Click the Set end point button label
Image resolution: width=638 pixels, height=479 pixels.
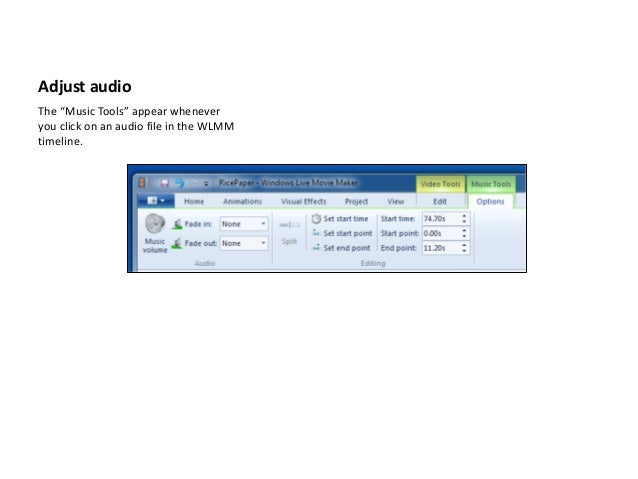[x=347, y=247]
